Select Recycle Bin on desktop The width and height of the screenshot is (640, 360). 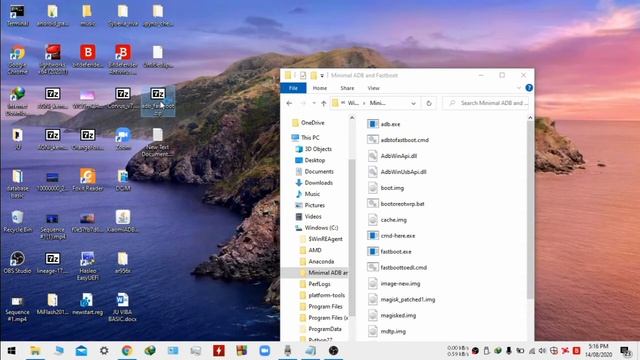coord(17,222)
